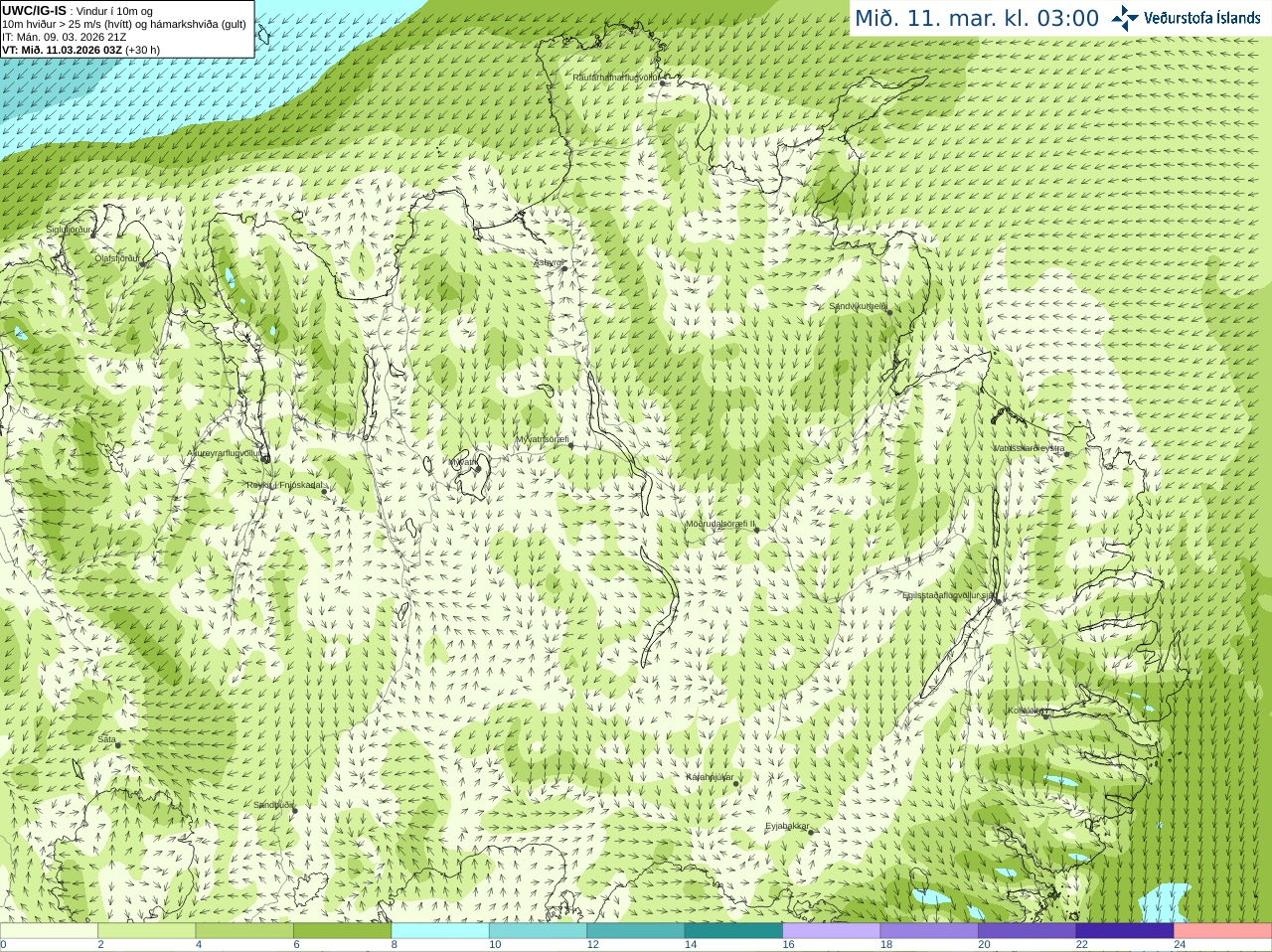Click the 6–8 m/s dark green legend swatch
The image size is (1272, 952).
pyautogui.click(x=343, y=931)
